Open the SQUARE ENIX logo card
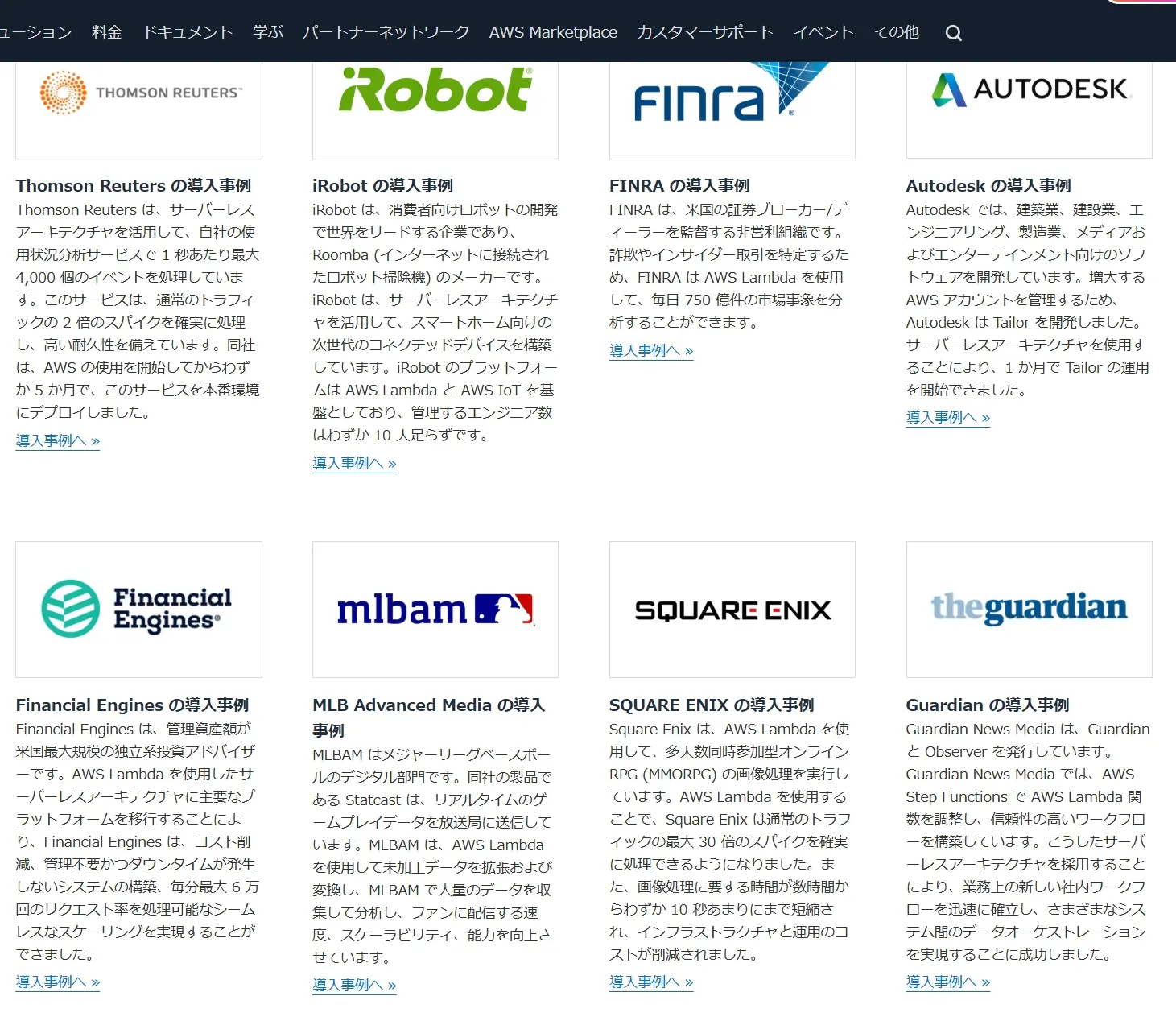The height and width of the screenshot is (1021, 1176). tap(732, 610)
